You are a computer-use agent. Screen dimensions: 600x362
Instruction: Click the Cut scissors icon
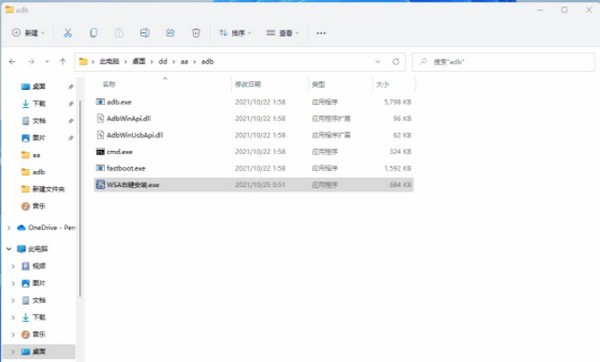point(68,33)
